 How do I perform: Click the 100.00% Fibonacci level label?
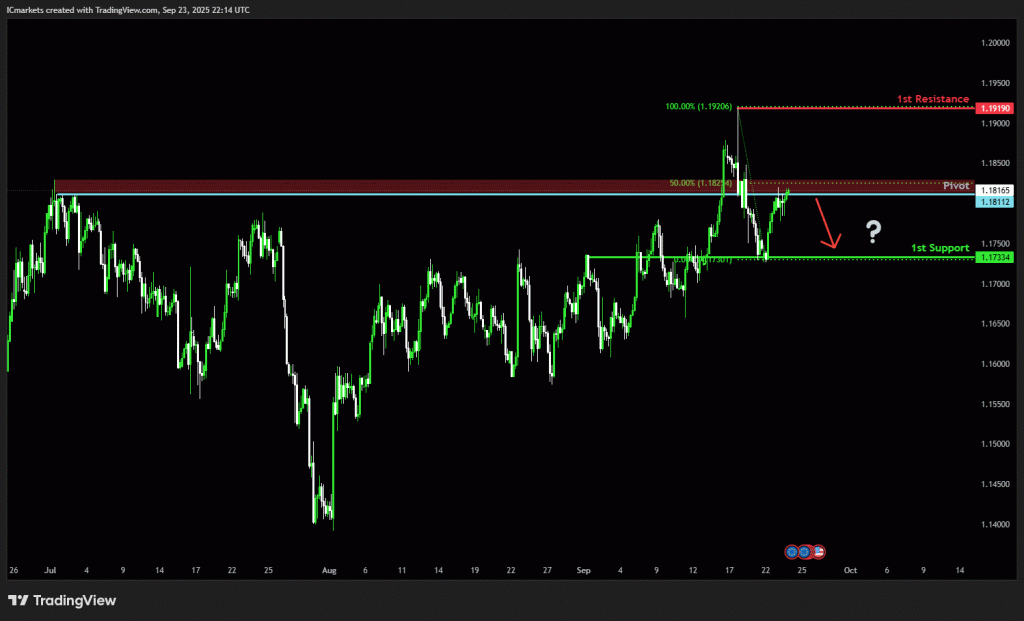699,105
